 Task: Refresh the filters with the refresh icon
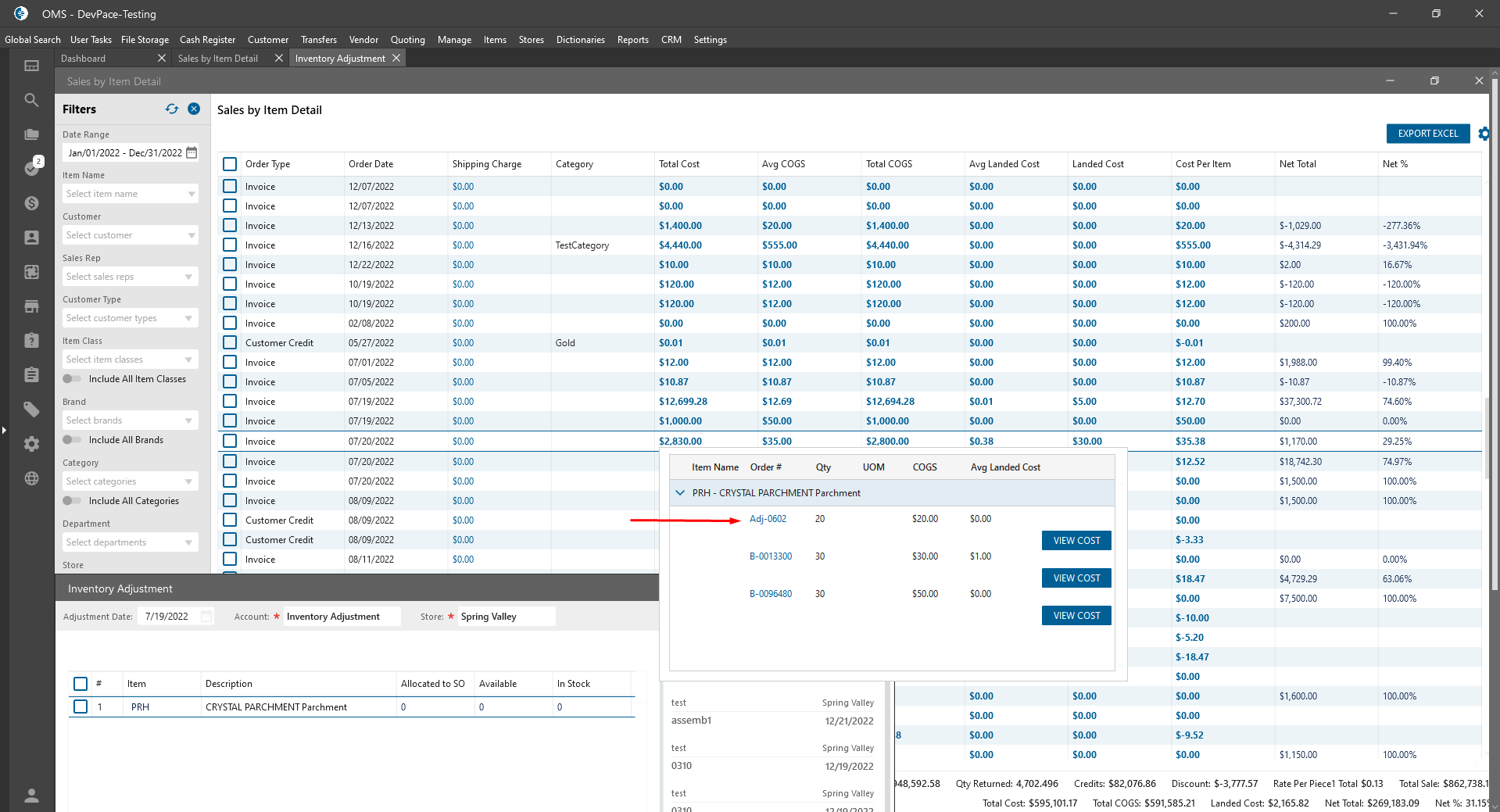click(x=172, y=109)
